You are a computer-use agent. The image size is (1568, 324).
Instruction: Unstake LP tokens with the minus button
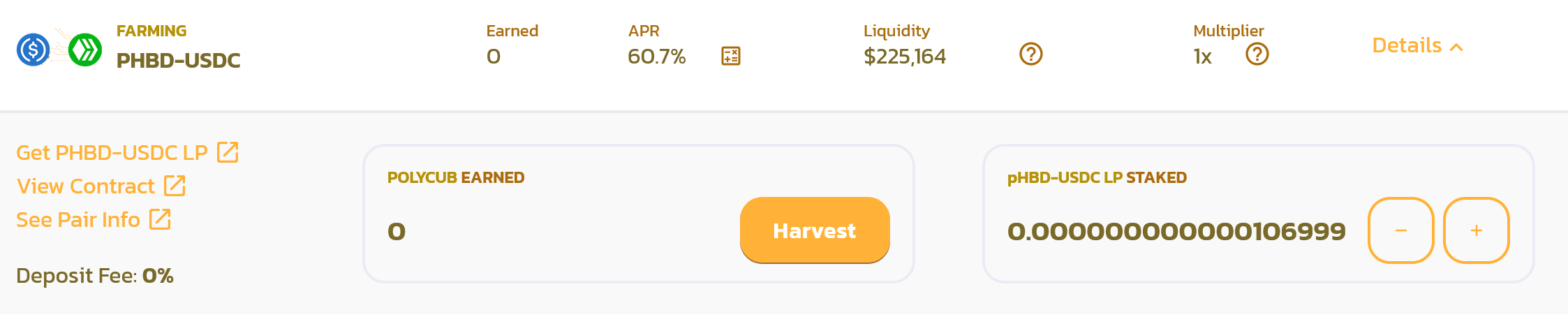pos(1400,230)
